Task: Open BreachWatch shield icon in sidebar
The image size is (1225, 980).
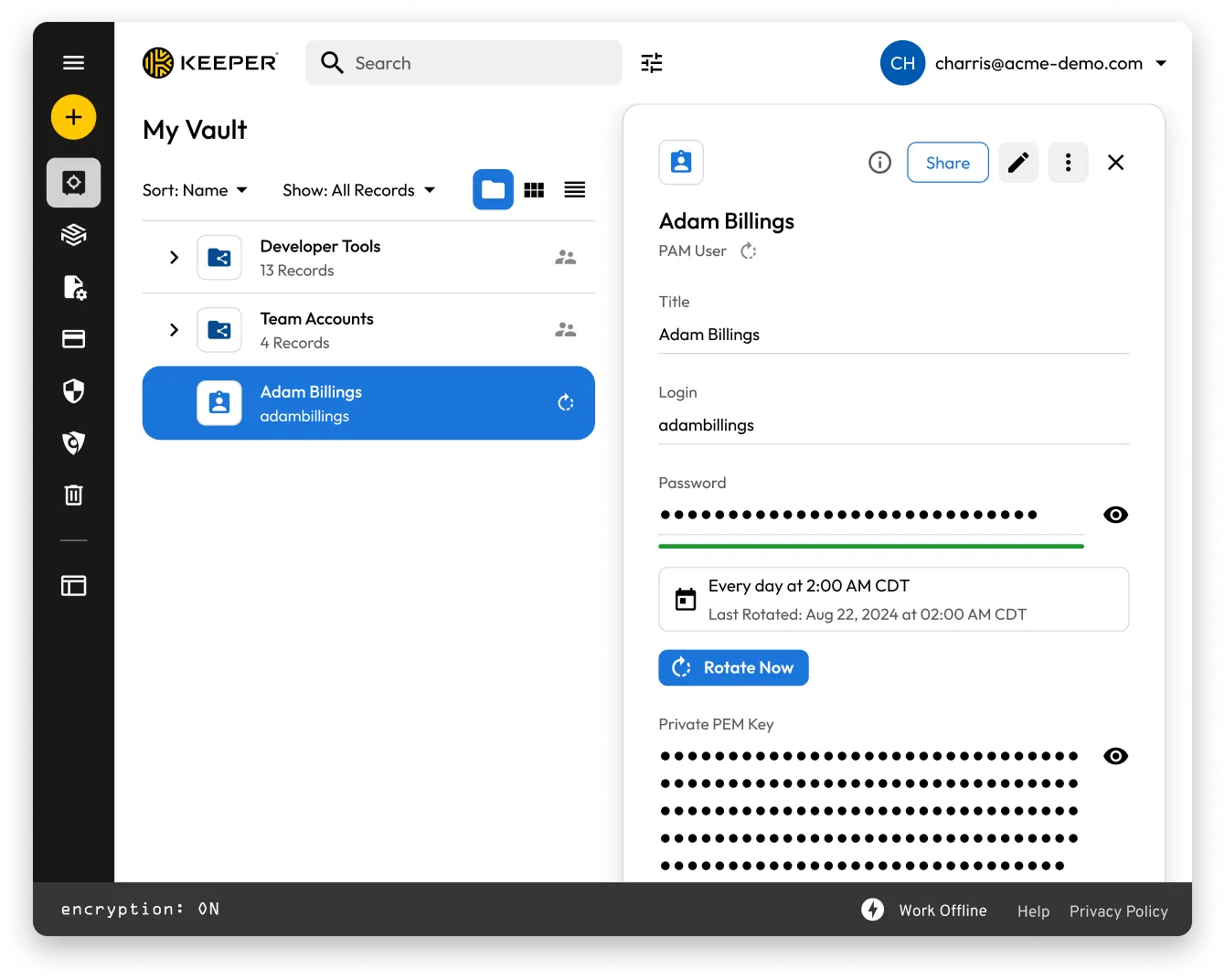Action: point(73,442)
